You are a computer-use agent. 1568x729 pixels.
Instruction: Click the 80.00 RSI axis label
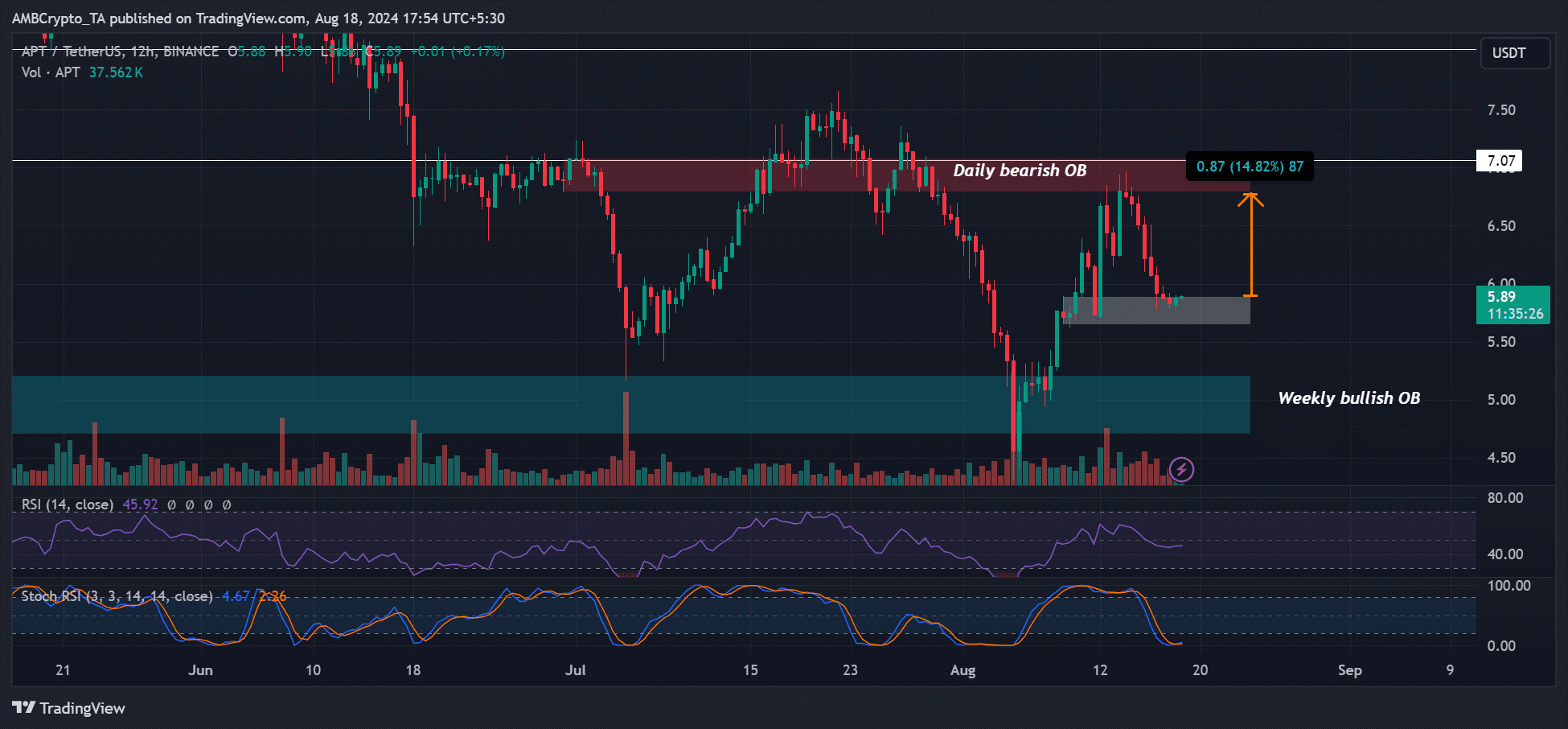1504,498
